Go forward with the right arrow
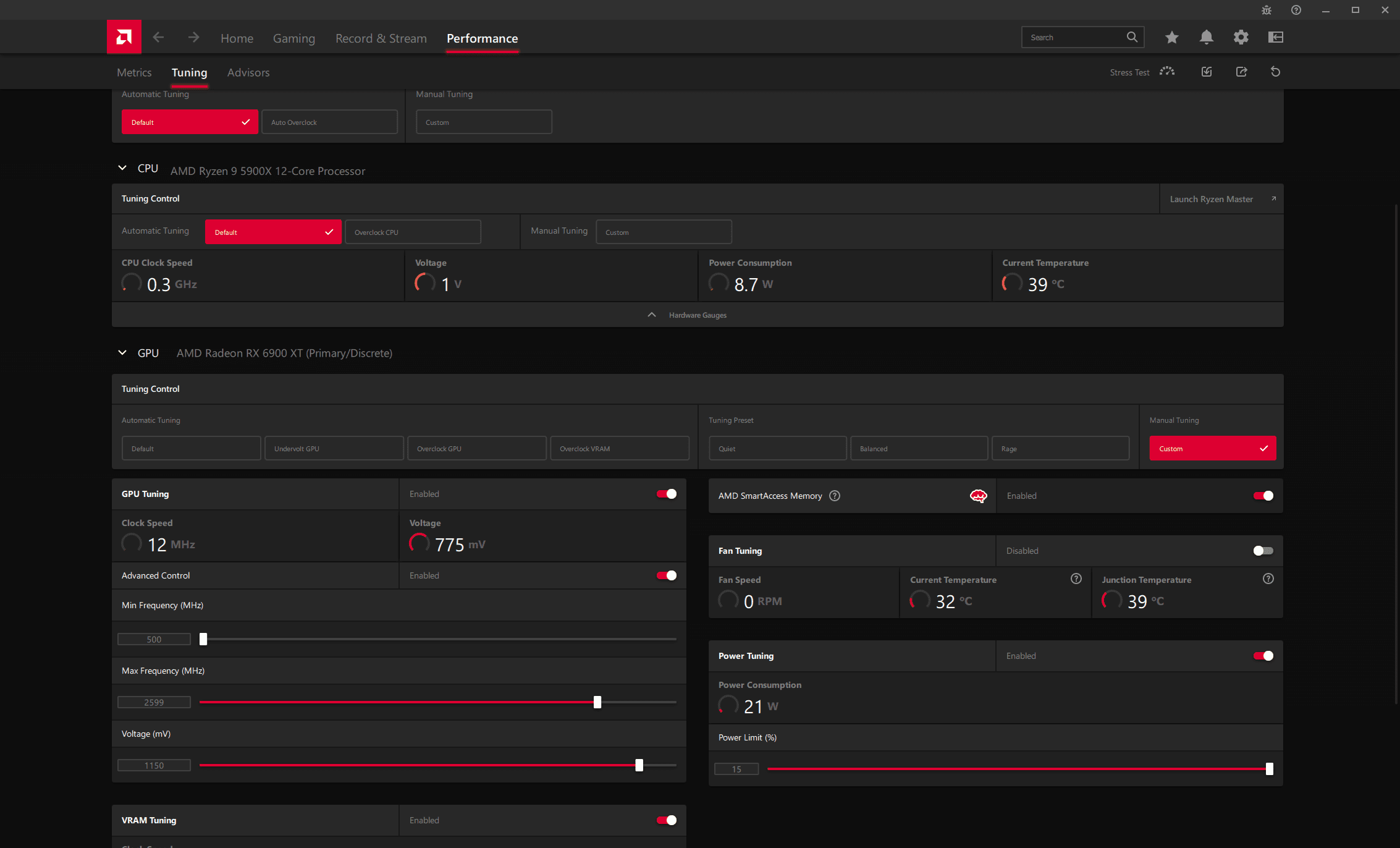This screenshot has height=848, width=1400. tap(193, 38)
